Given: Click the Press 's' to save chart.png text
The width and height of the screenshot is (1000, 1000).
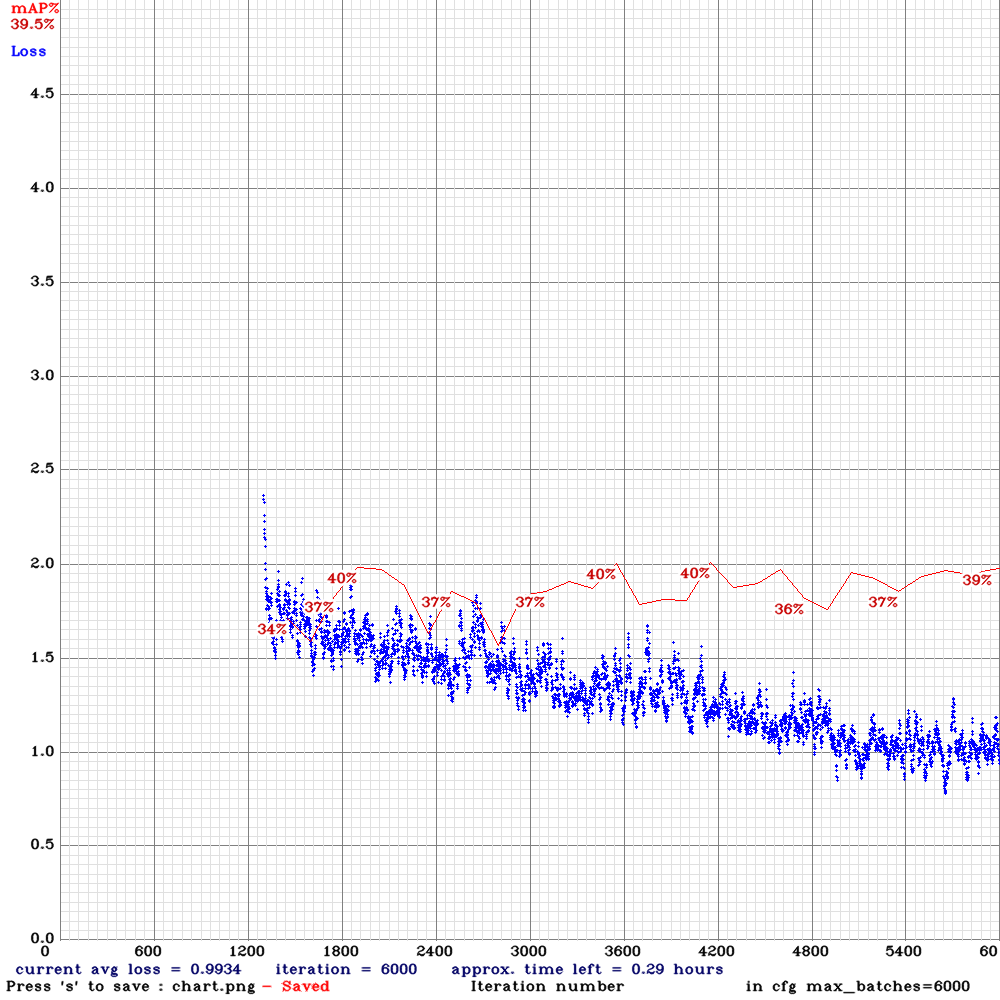Looking at the screenshot, I should tap(131, 986).
